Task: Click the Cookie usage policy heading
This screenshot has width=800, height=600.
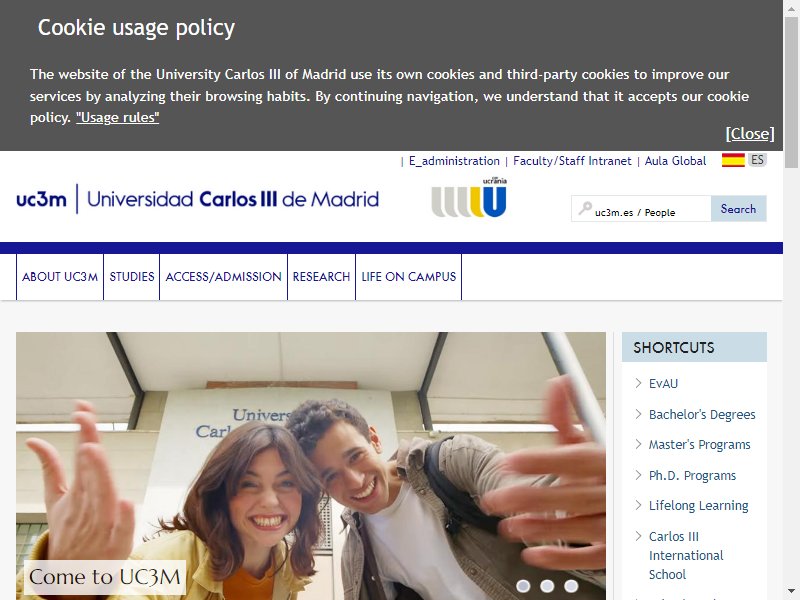Action: [x=136, y=28]
